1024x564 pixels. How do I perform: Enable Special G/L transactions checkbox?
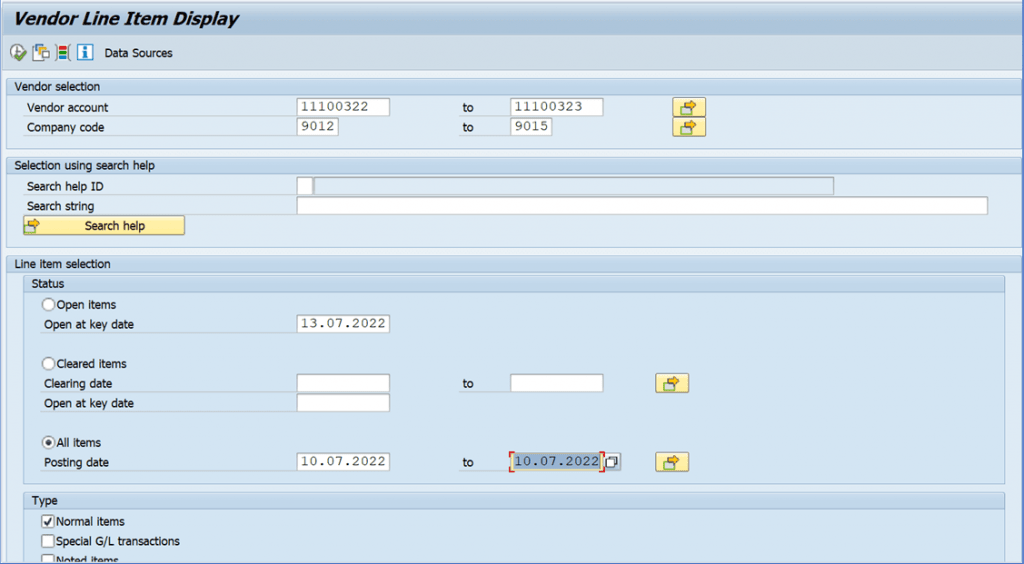pos(48,541)
